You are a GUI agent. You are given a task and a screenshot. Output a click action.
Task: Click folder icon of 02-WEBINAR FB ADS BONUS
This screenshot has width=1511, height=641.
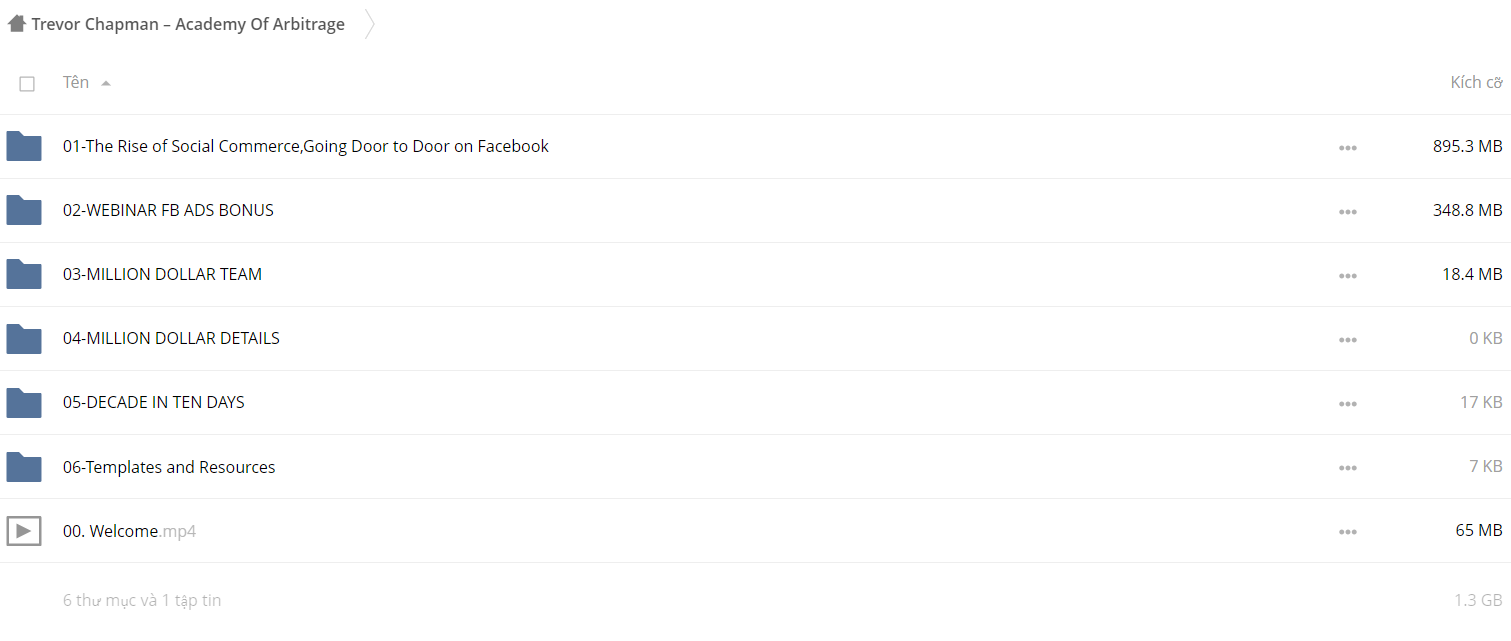[24, 211]
